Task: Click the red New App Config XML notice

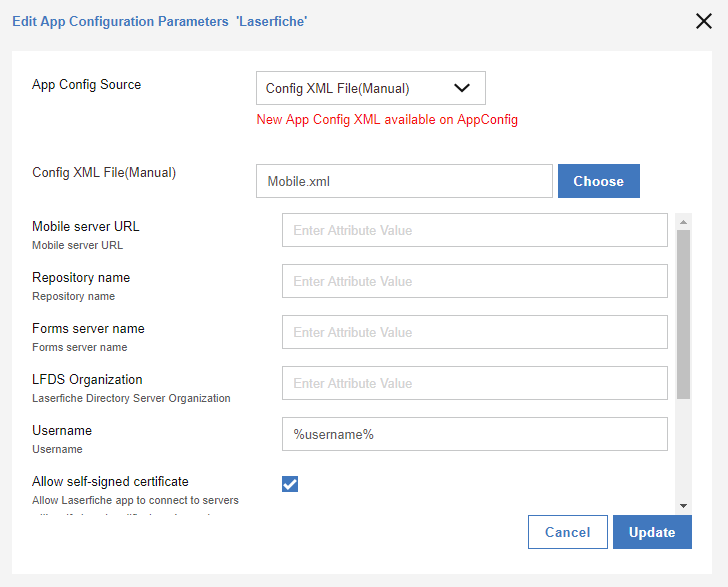Action: pos(387,120)
